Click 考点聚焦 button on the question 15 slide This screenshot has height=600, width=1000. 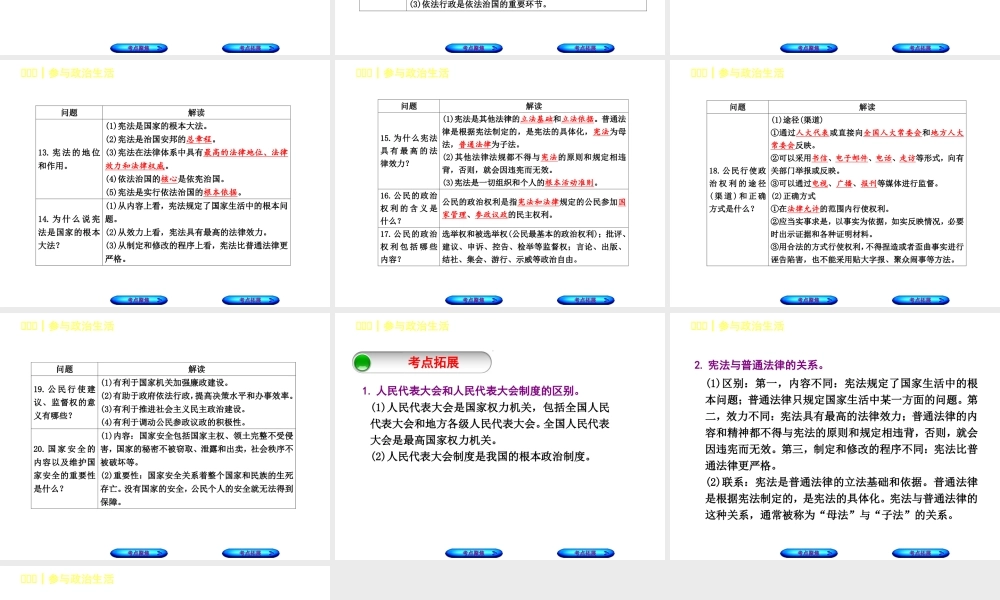(474, 300)
